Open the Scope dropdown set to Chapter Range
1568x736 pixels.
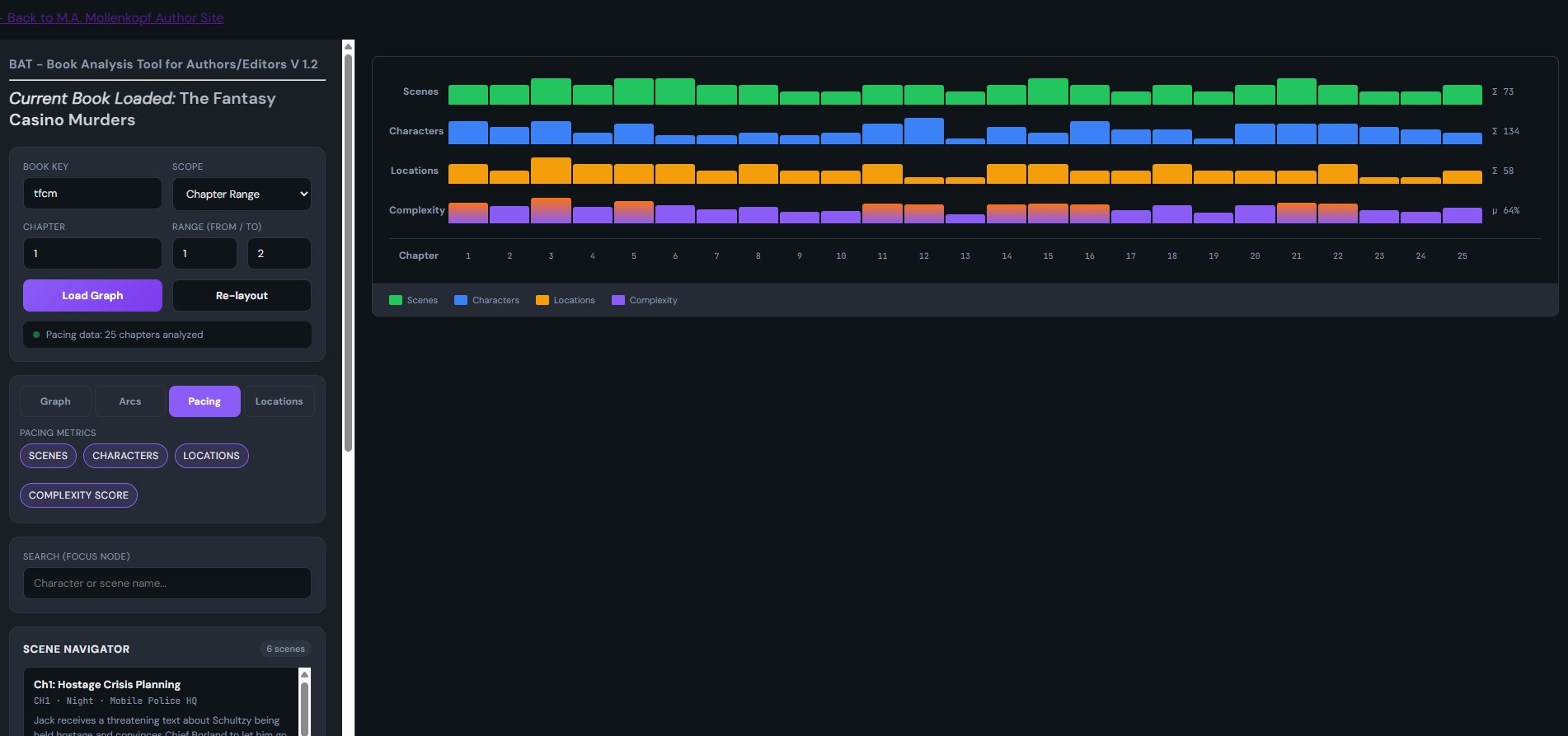click(242, 195)
